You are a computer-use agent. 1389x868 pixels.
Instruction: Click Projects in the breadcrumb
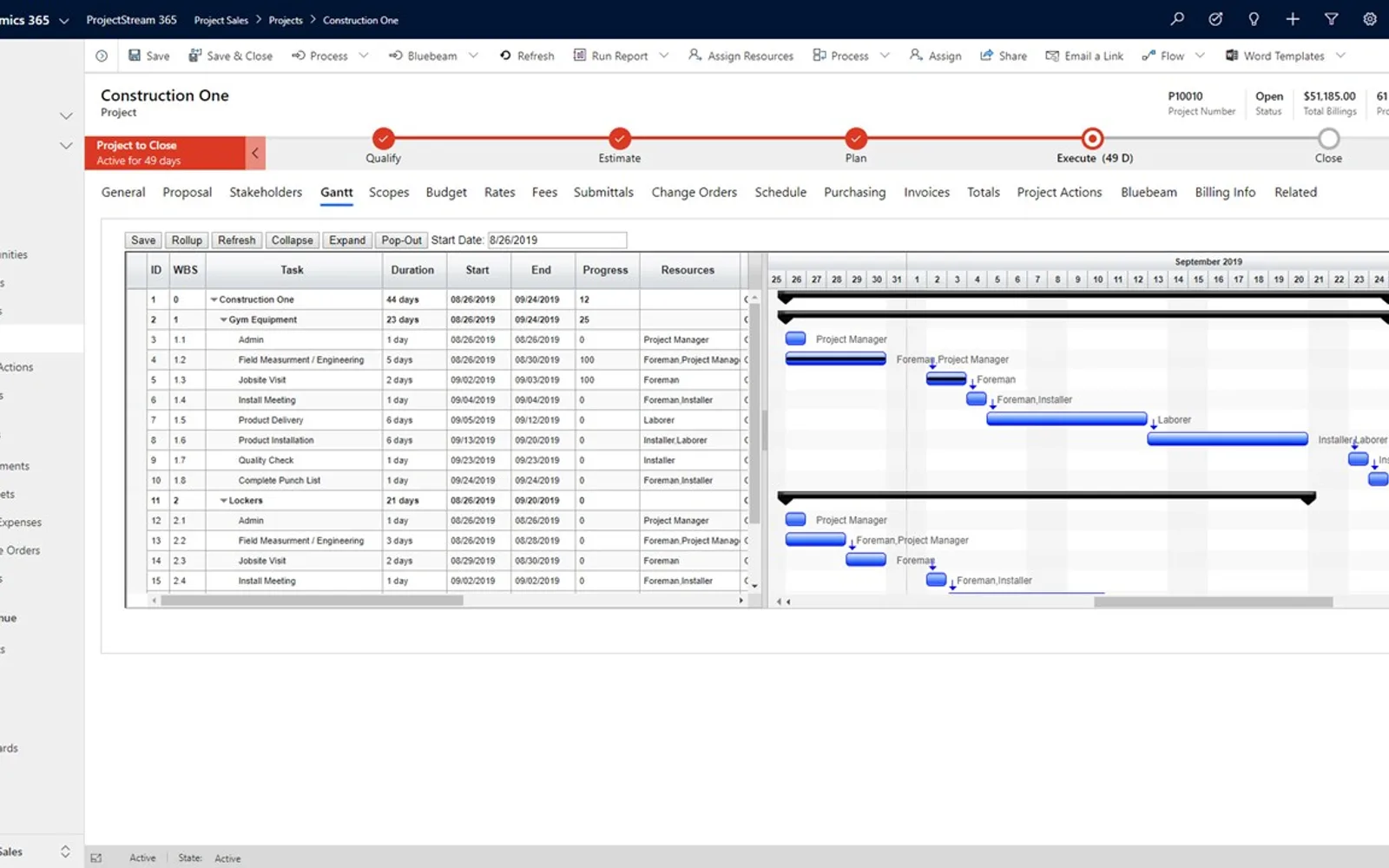click(x=286, y=20)
